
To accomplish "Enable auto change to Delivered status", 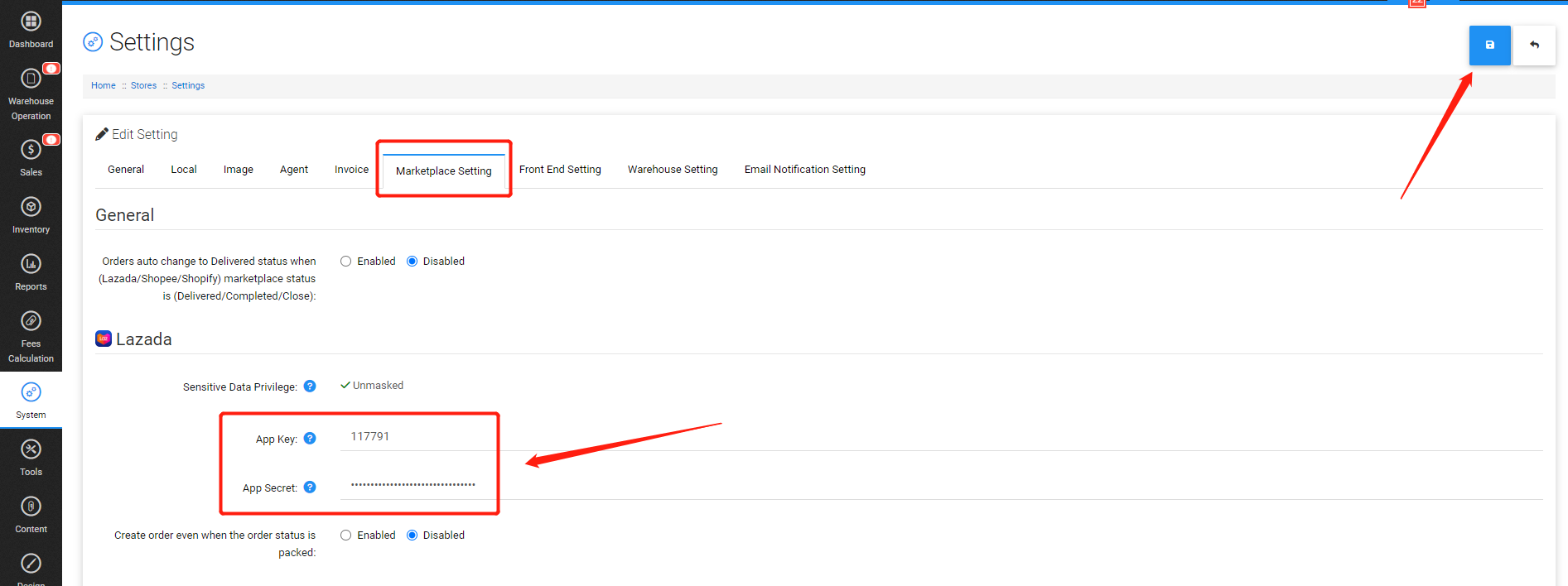I will [x=346, y=262].
